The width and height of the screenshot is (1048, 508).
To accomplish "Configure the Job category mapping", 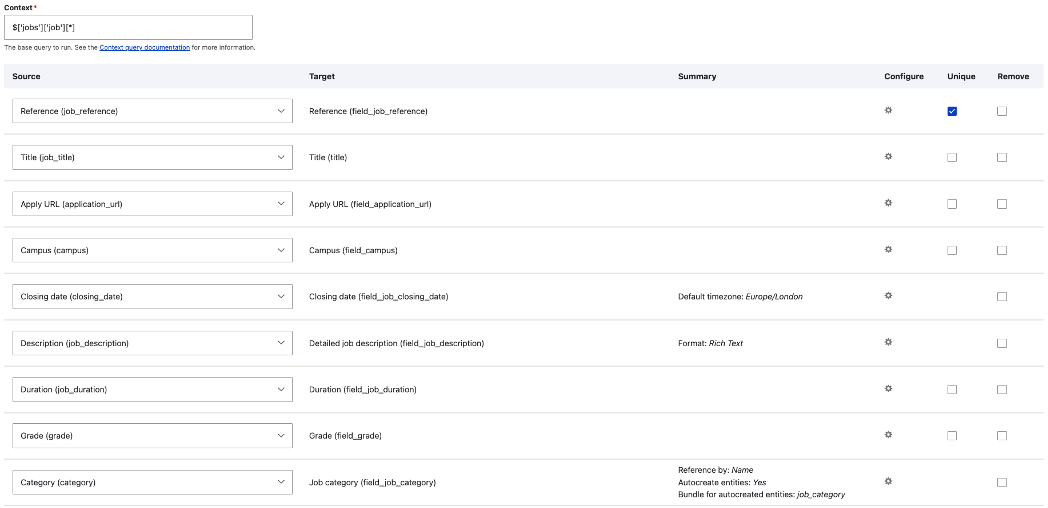I will tap(887, 481).
